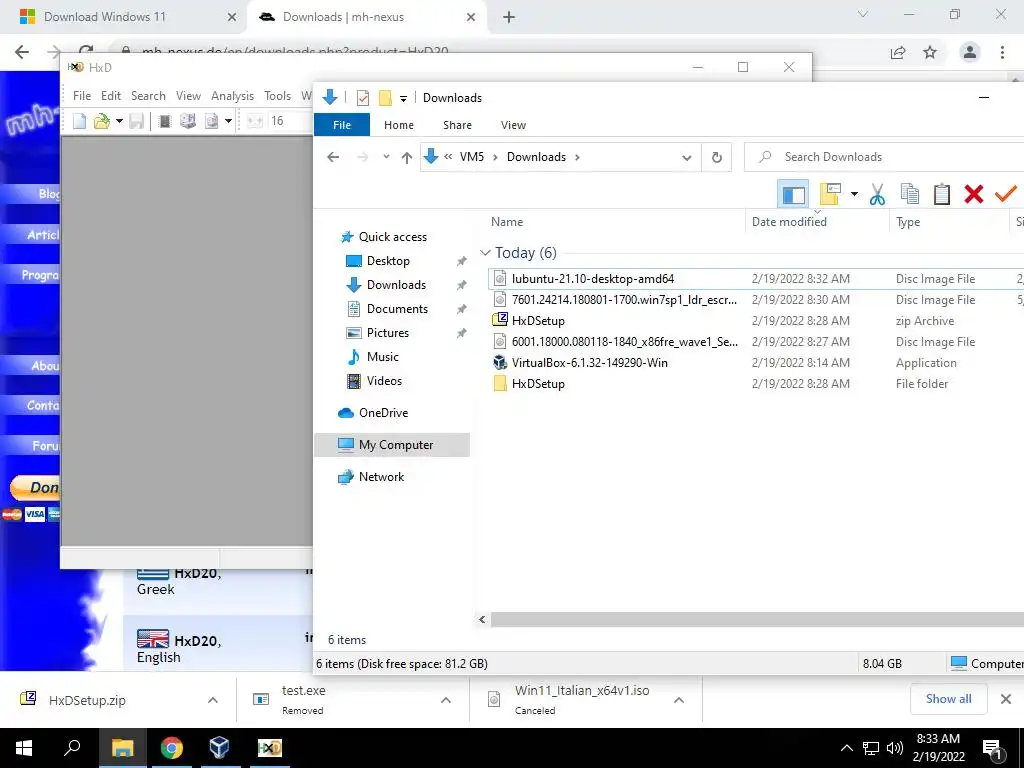Collapse the Today (6) group
Screen dimensions: 1024x768
485,253
